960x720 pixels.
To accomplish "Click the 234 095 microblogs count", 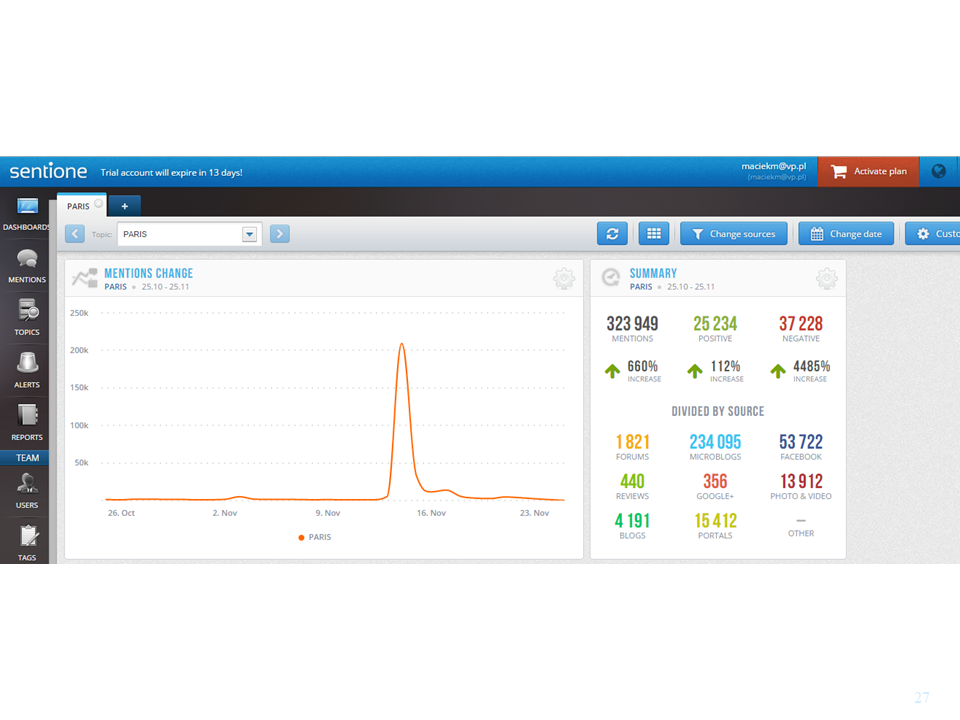I will tap(714, 441).
